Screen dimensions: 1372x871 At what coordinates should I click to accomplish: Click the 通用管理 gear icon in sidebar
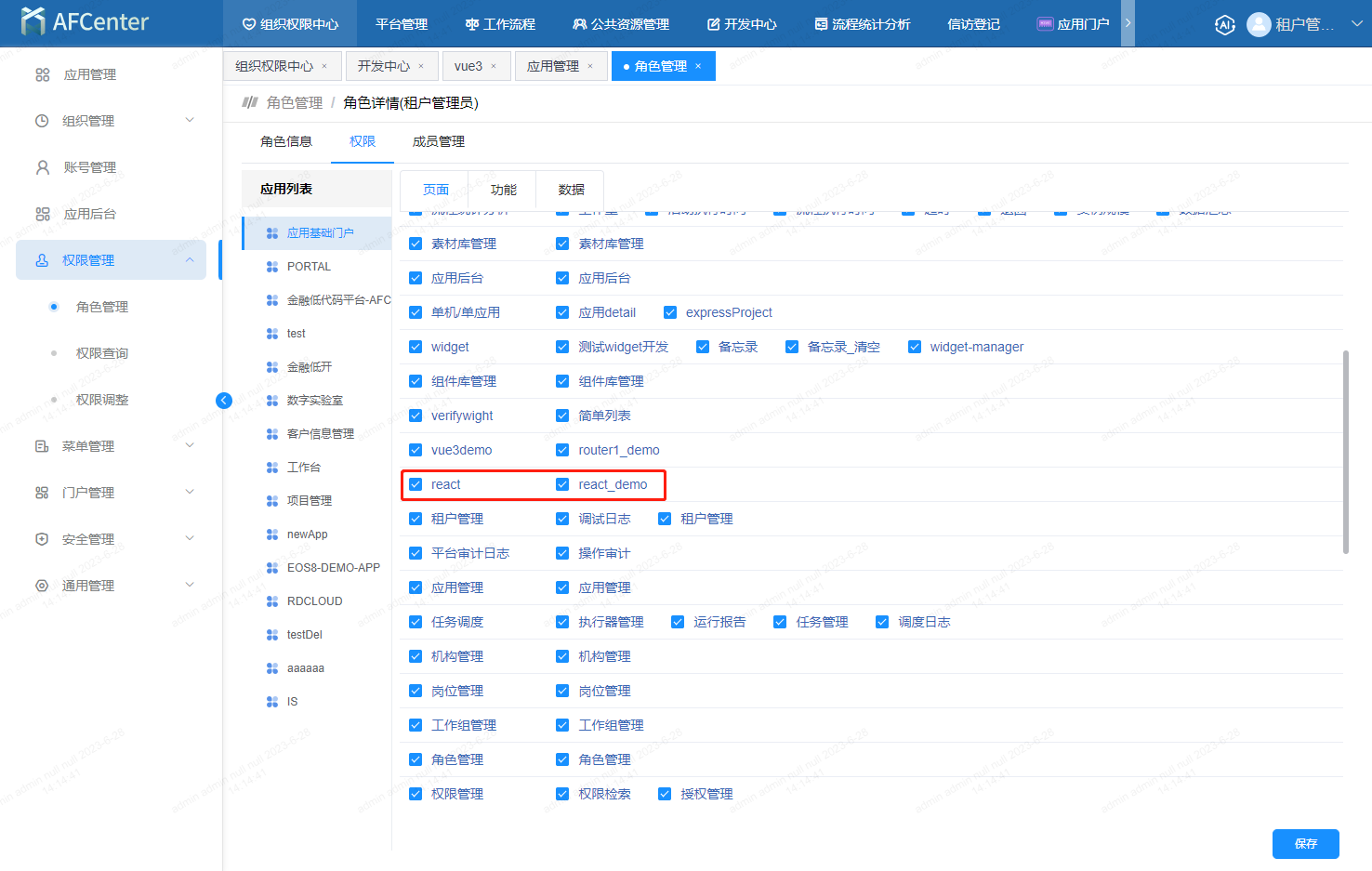[42, 586]
